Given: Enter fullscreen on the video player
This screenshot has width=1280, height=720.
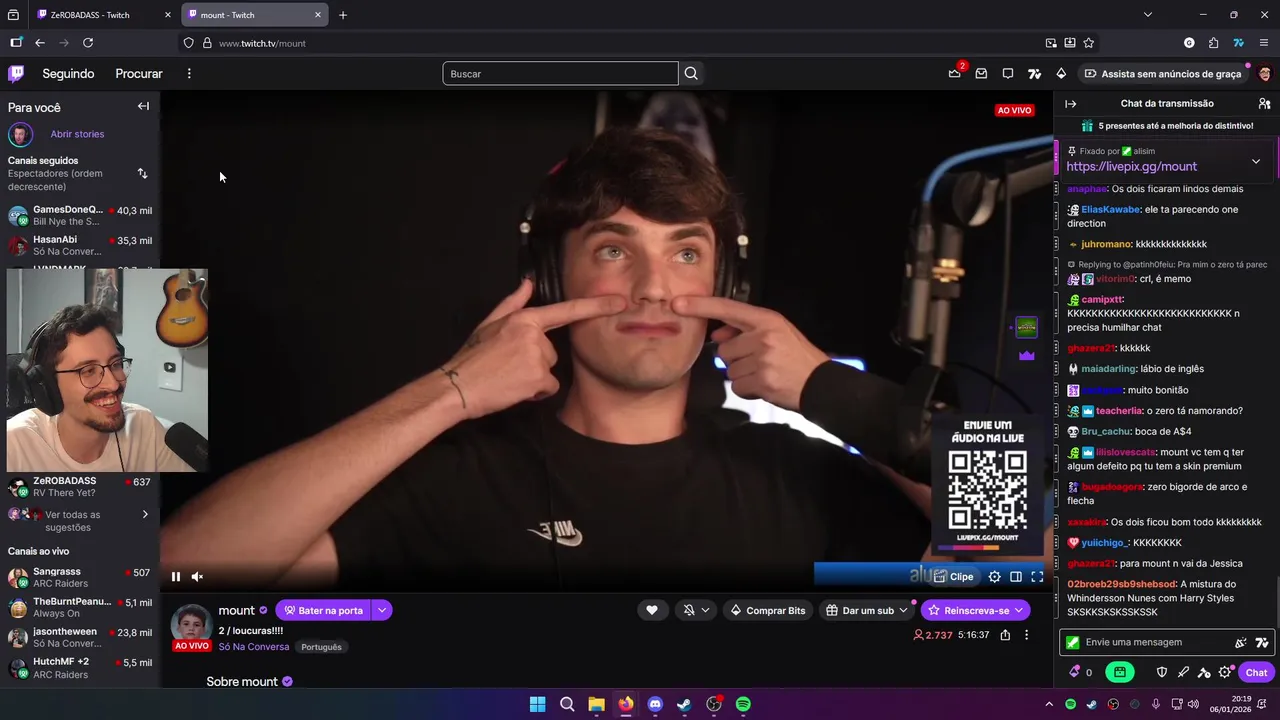Looking at the screenshot, I should point(1037,576).
